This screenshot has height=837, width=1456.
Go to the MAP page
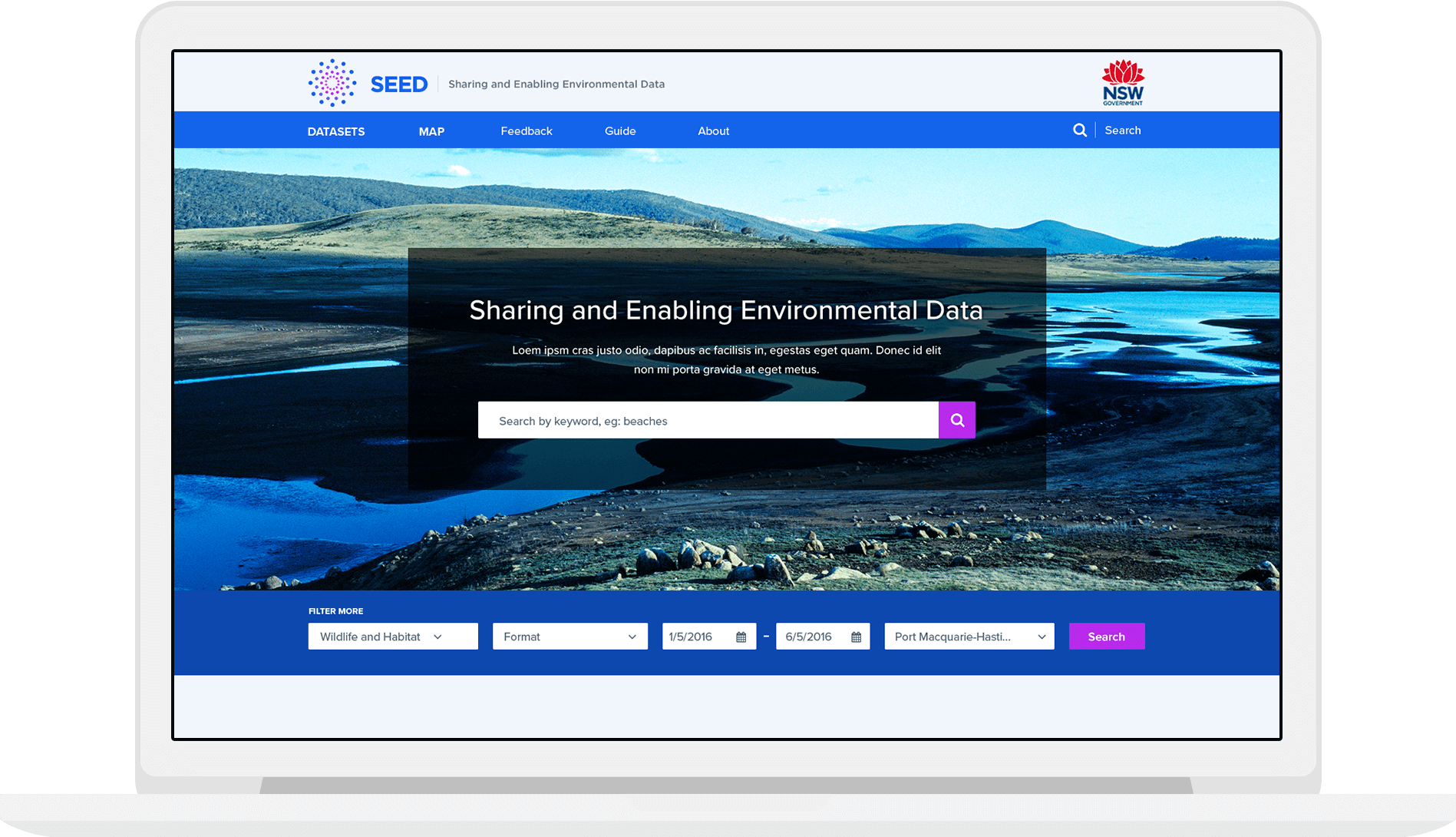point(431,131)
